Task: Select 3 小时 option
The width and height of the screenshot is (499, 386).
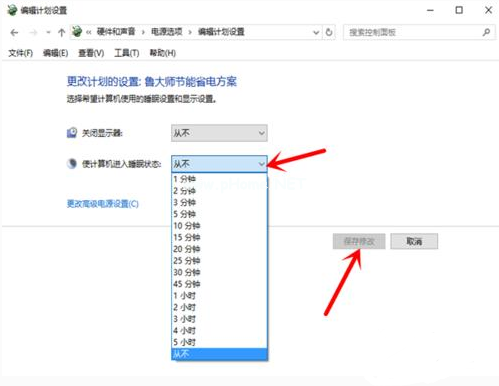Action: 219,319
